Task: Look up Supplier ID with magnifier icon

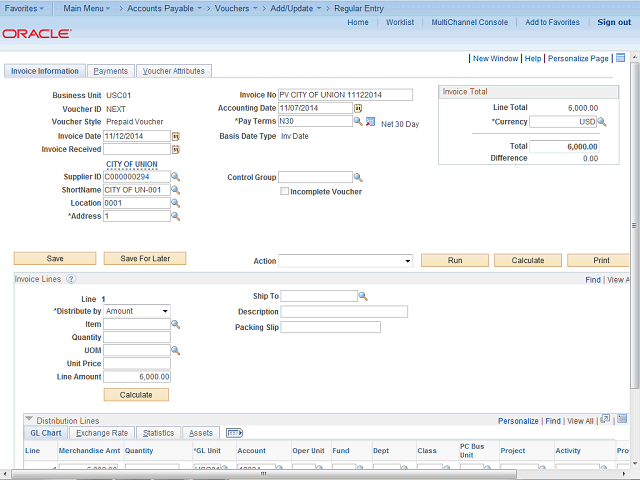Action: (176, 177)
